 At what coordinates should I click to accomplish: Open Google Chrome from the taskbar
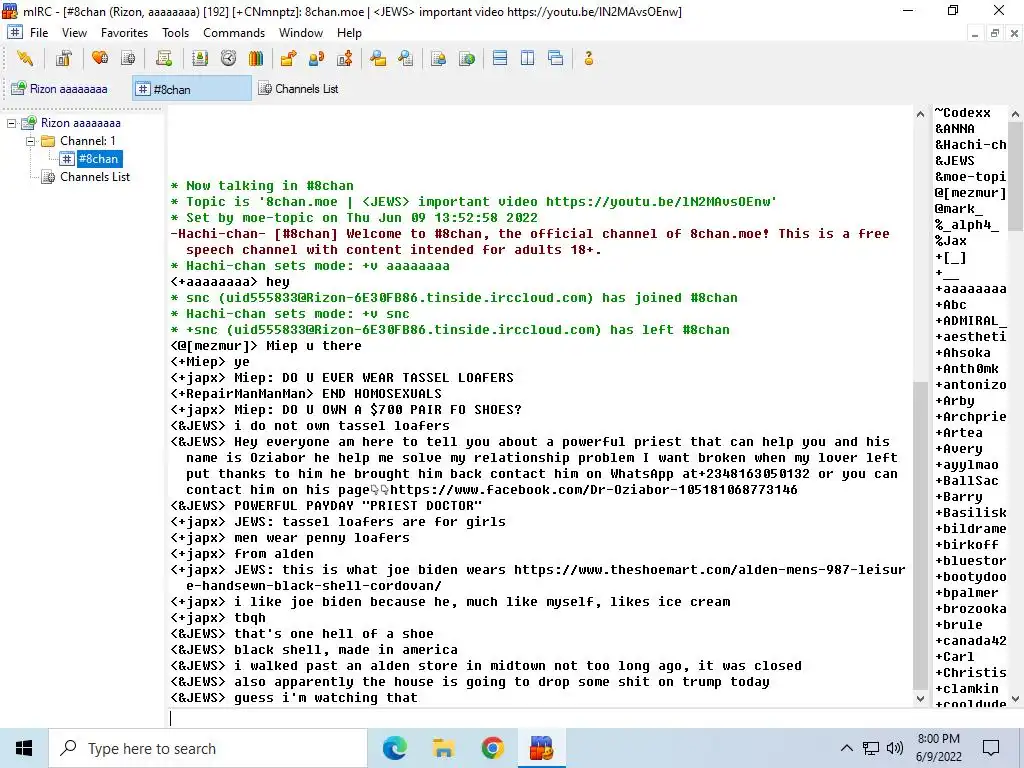(x=492, y=748)
